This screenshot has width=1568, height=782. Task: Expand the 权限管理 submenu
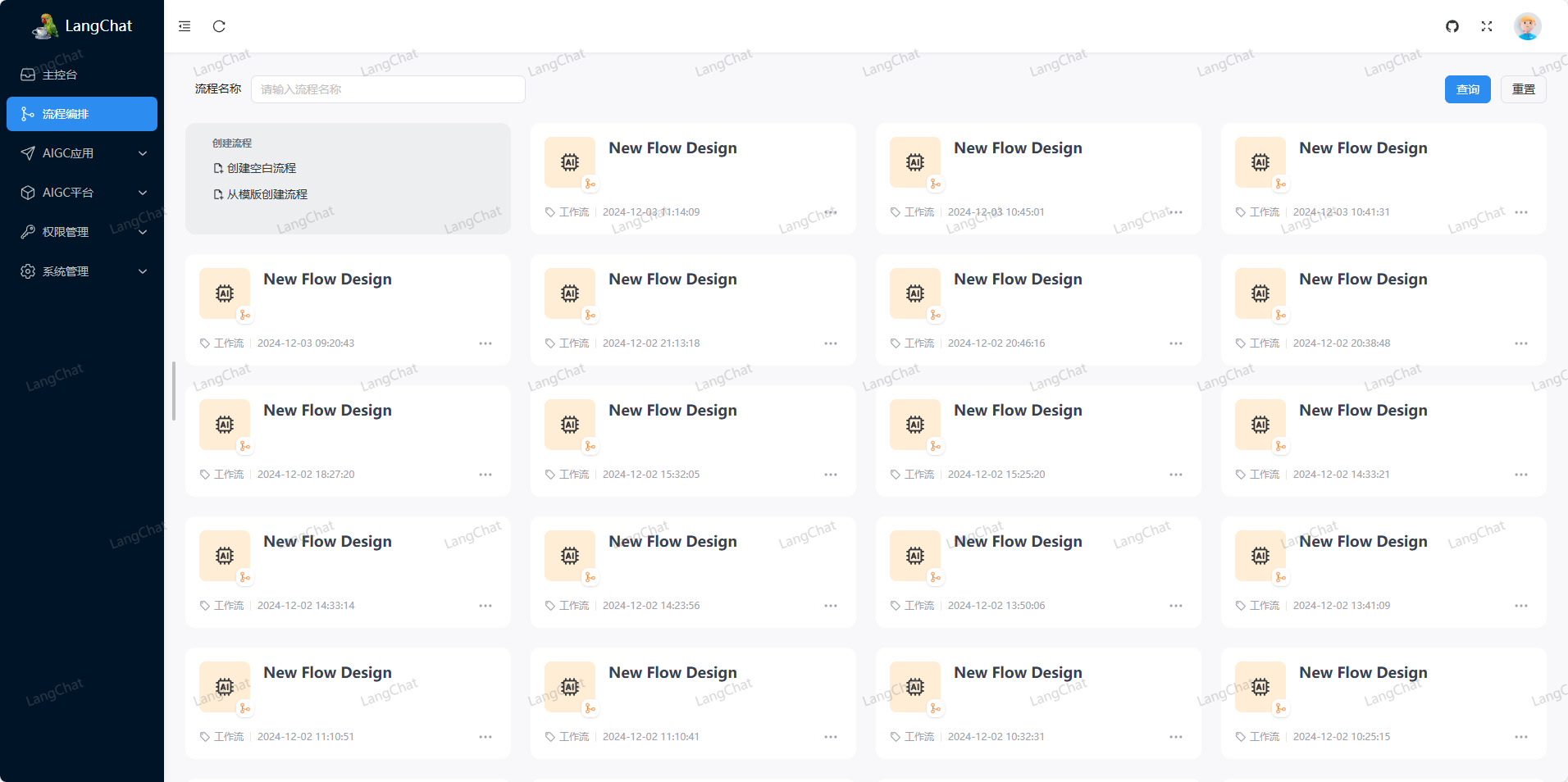pyautogui.click(x=82, y=232)
